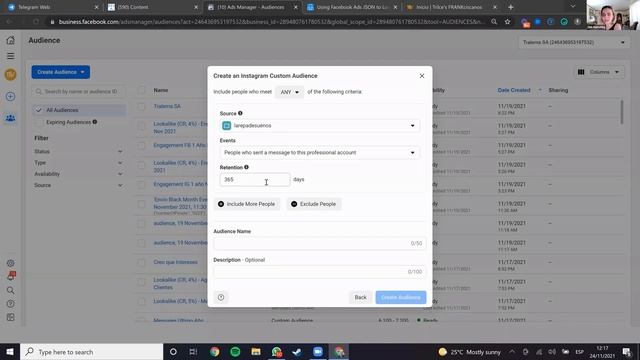Open notifications bell icon in sidebar
640x360 pixels.
click(x=11, y=276)
